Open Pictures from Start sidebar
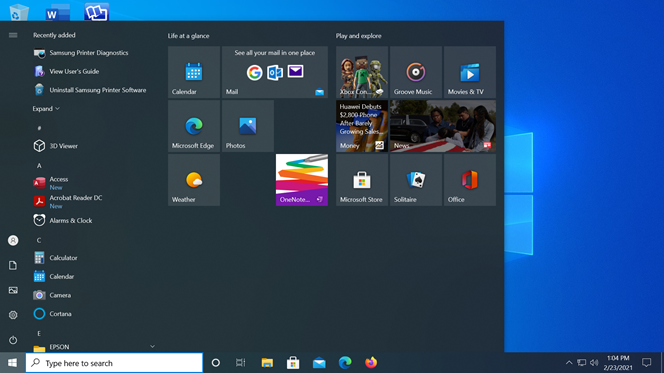Screen dimensions: 664x373 [13, 290]
